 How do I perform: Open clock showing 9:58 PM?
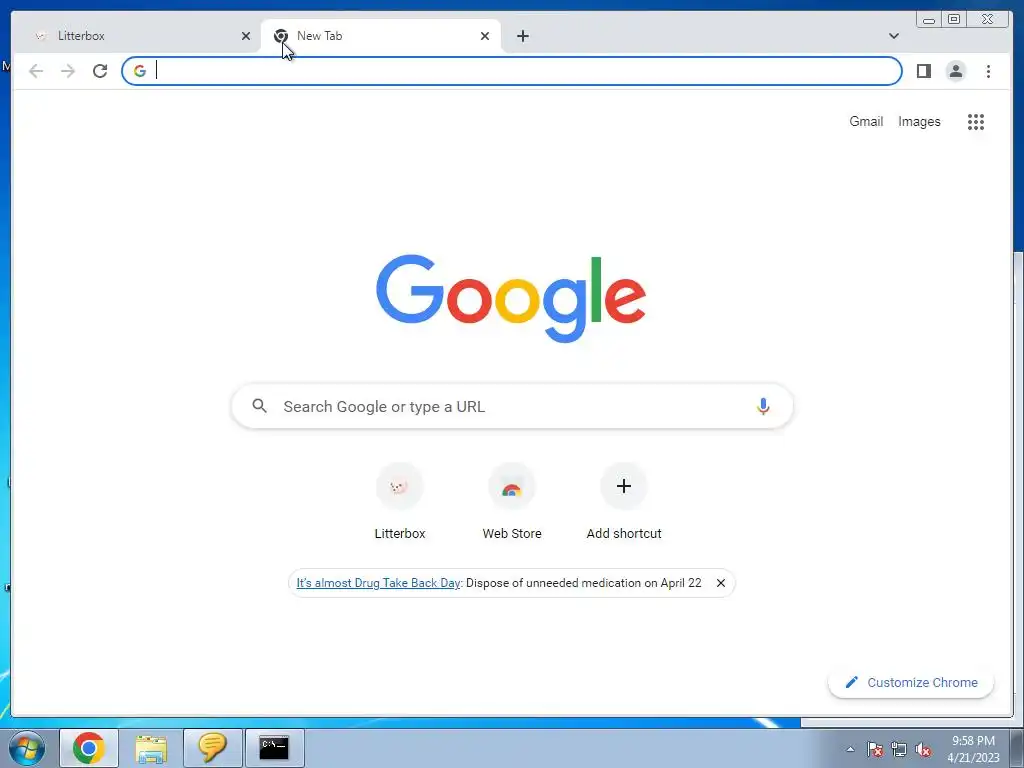click(x=973, y=749)
